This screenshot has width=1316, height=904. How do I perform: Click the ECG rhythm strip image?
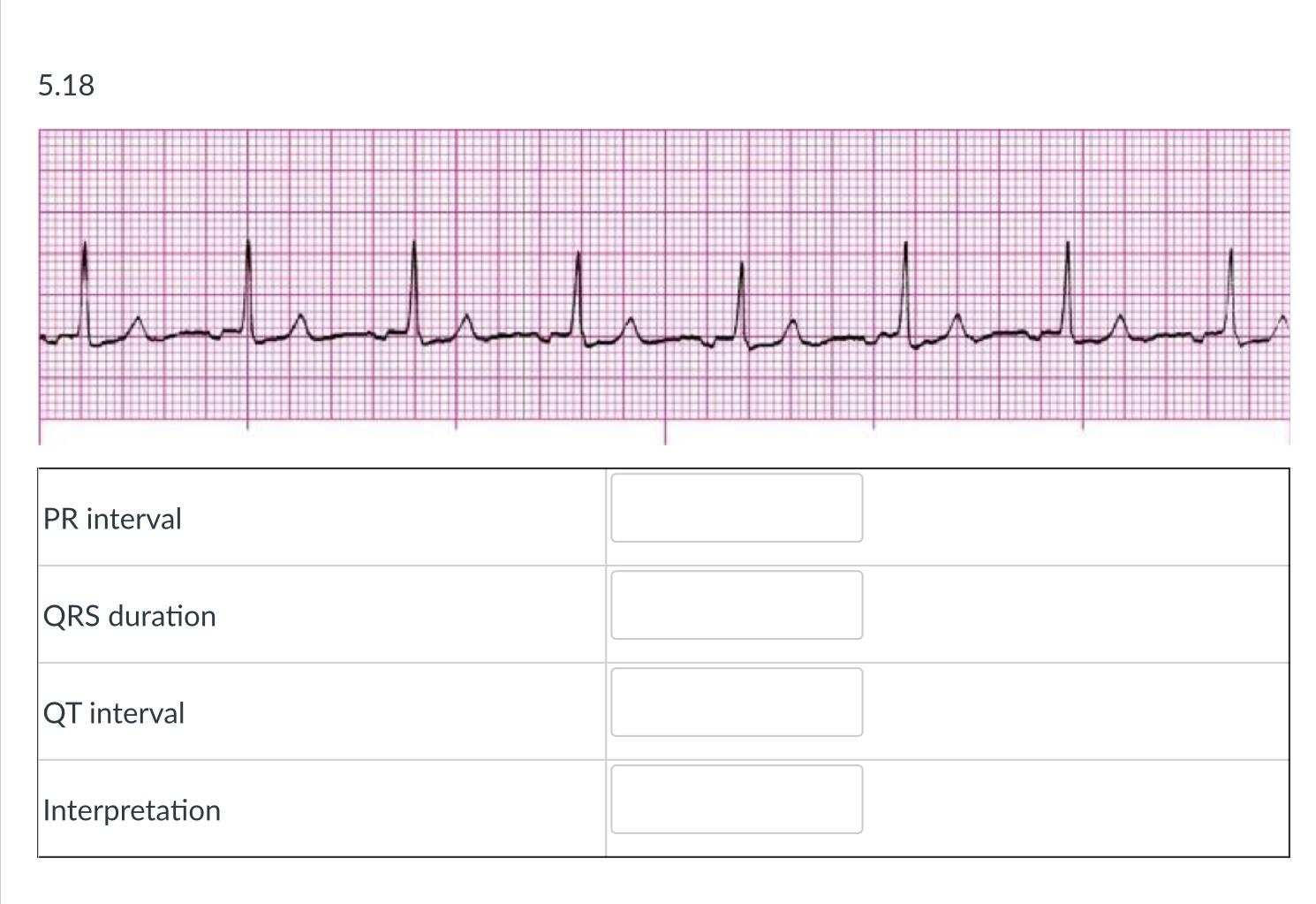[662, 283]
